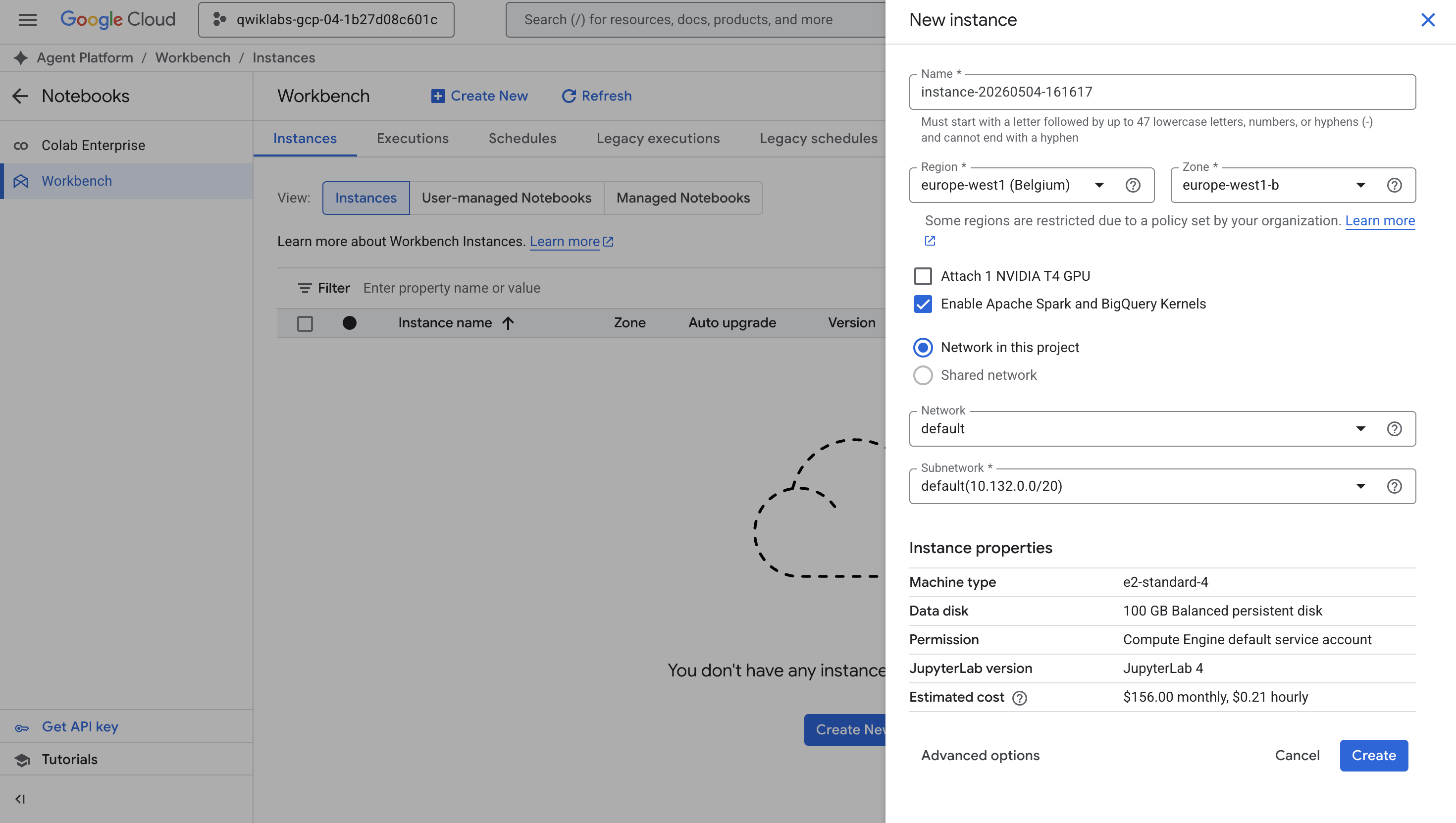
Task: Switch to the Legacy schedules tab
Action: (819, 139)
